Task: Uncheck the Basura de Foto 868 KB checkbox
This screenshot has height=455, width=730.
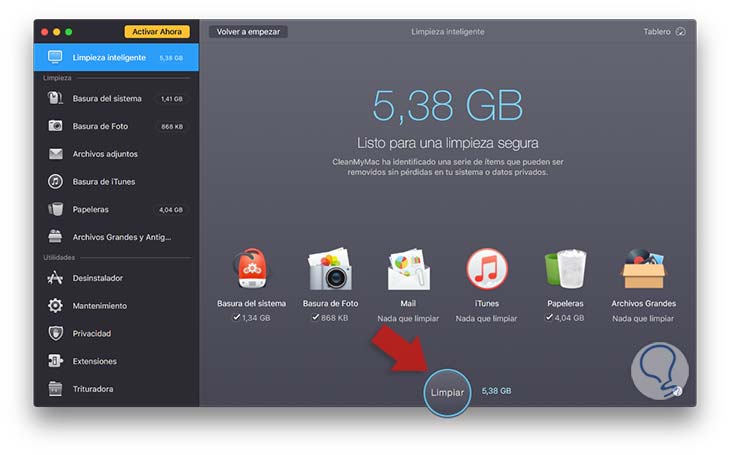Action: point(315,317)
